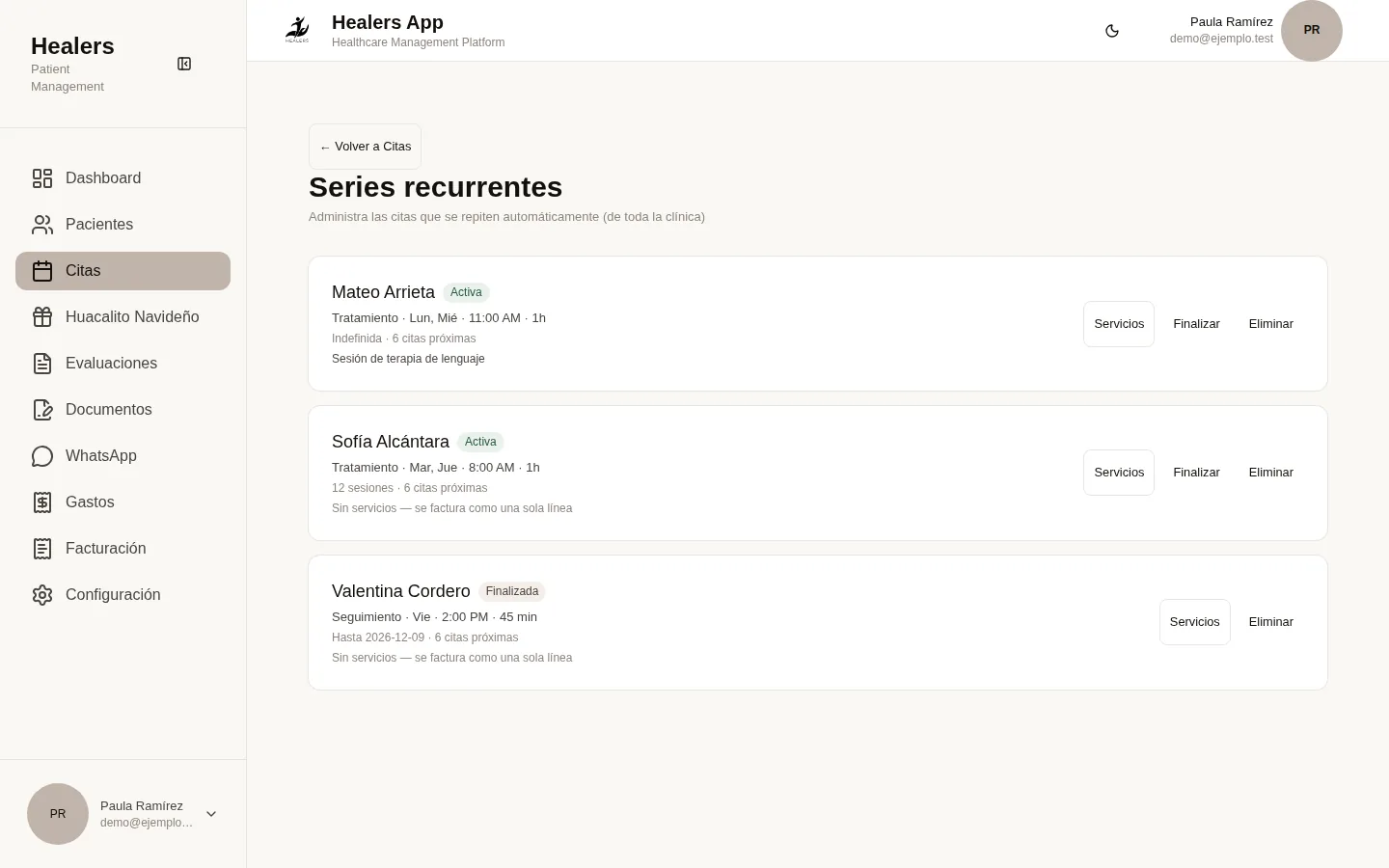The width and height of the screenshot is (1389, 868).
Task: Open Pacientes people icon in sidebar
Action: (x=42, y=225)
